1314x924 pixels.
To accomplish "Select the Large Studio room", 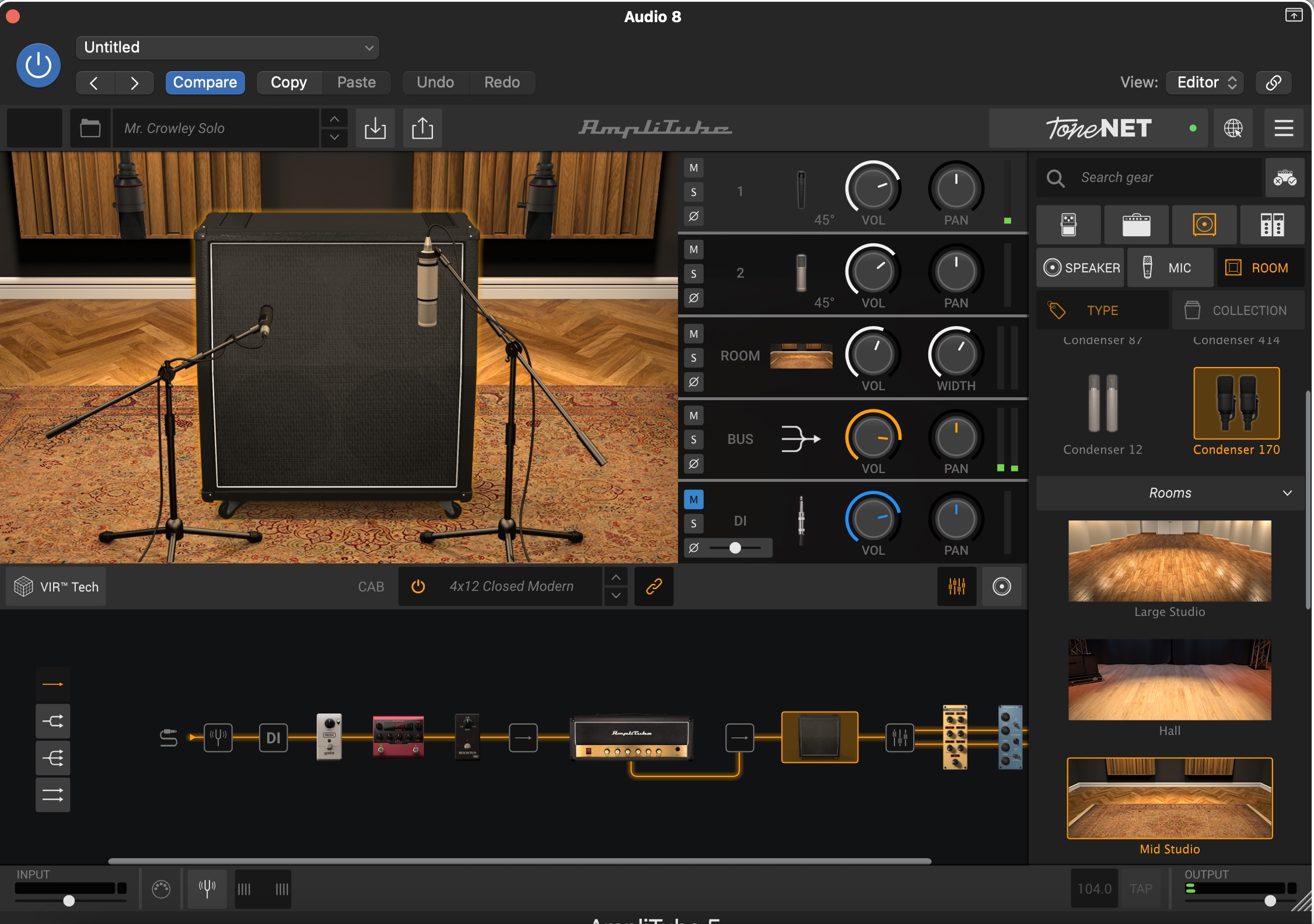I will point(1170,561).
